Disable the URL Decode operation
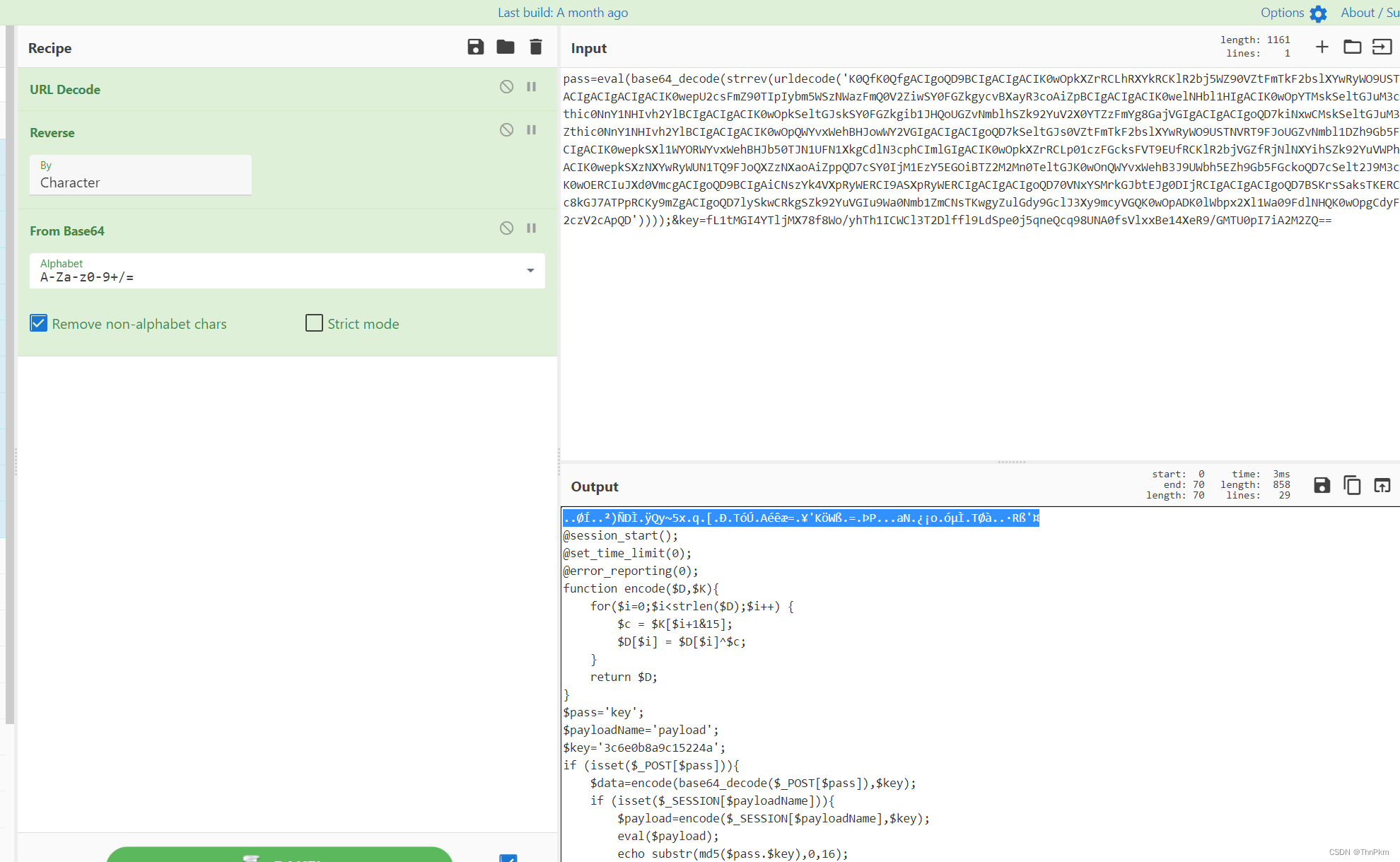The height and width of the screenshot is (862, 1400). [506, 87]
